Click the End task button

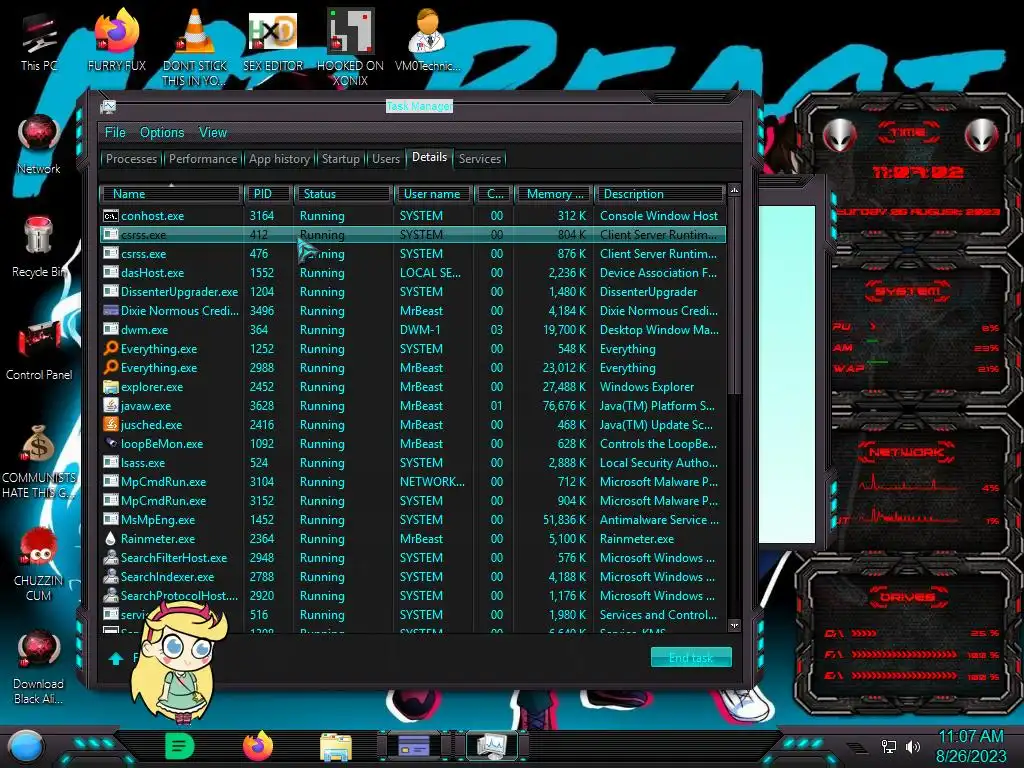pyautogui.click(x=691, y=658)
